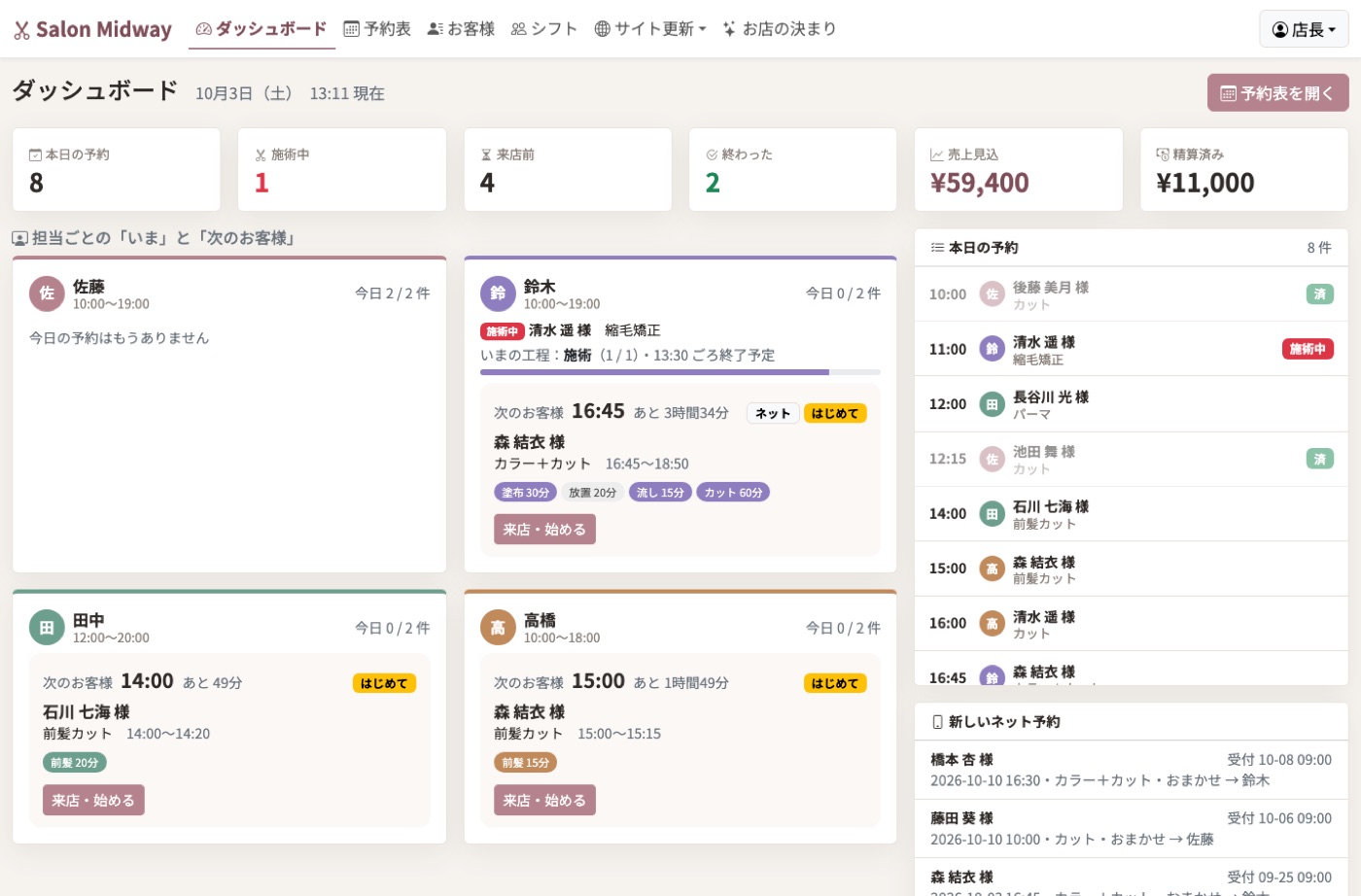The width and height of the screenshot is (1361, 896).
Task: Click 田中's green staff avatar
Action: click(x=47, y=628)
